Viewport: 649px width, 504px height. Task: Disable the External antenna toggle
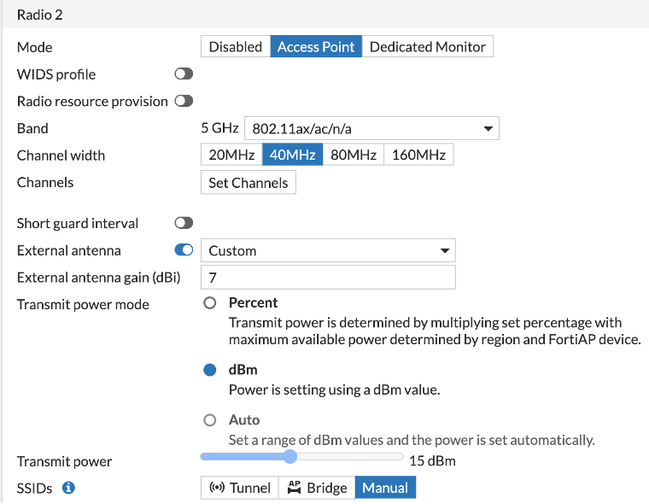184,250
